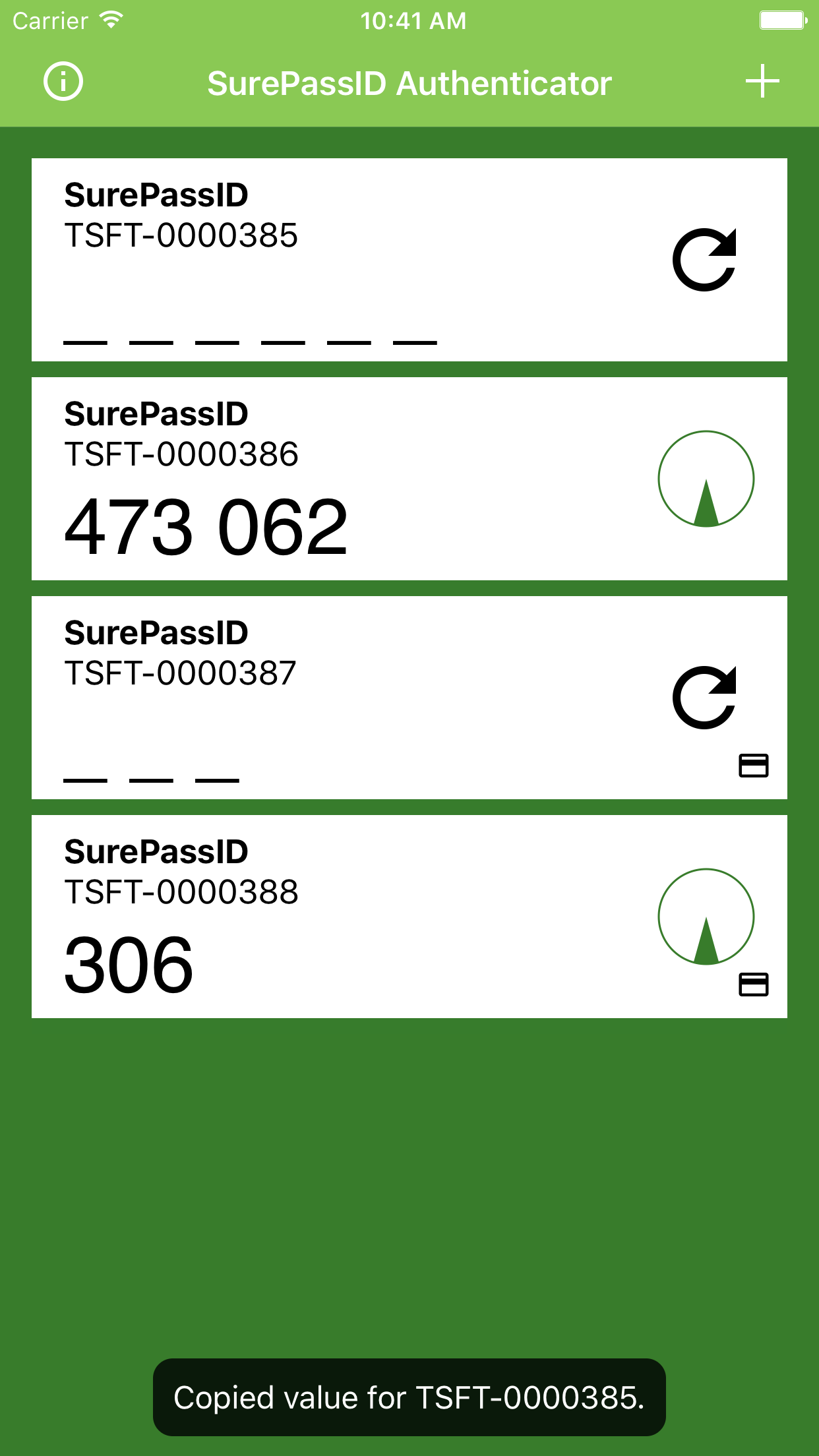Viewport: 819px width, 1456px height.
Task: Tap the countdown timer for TSFT-0000388
Action: pyautogui.click(x=706, y=917)
